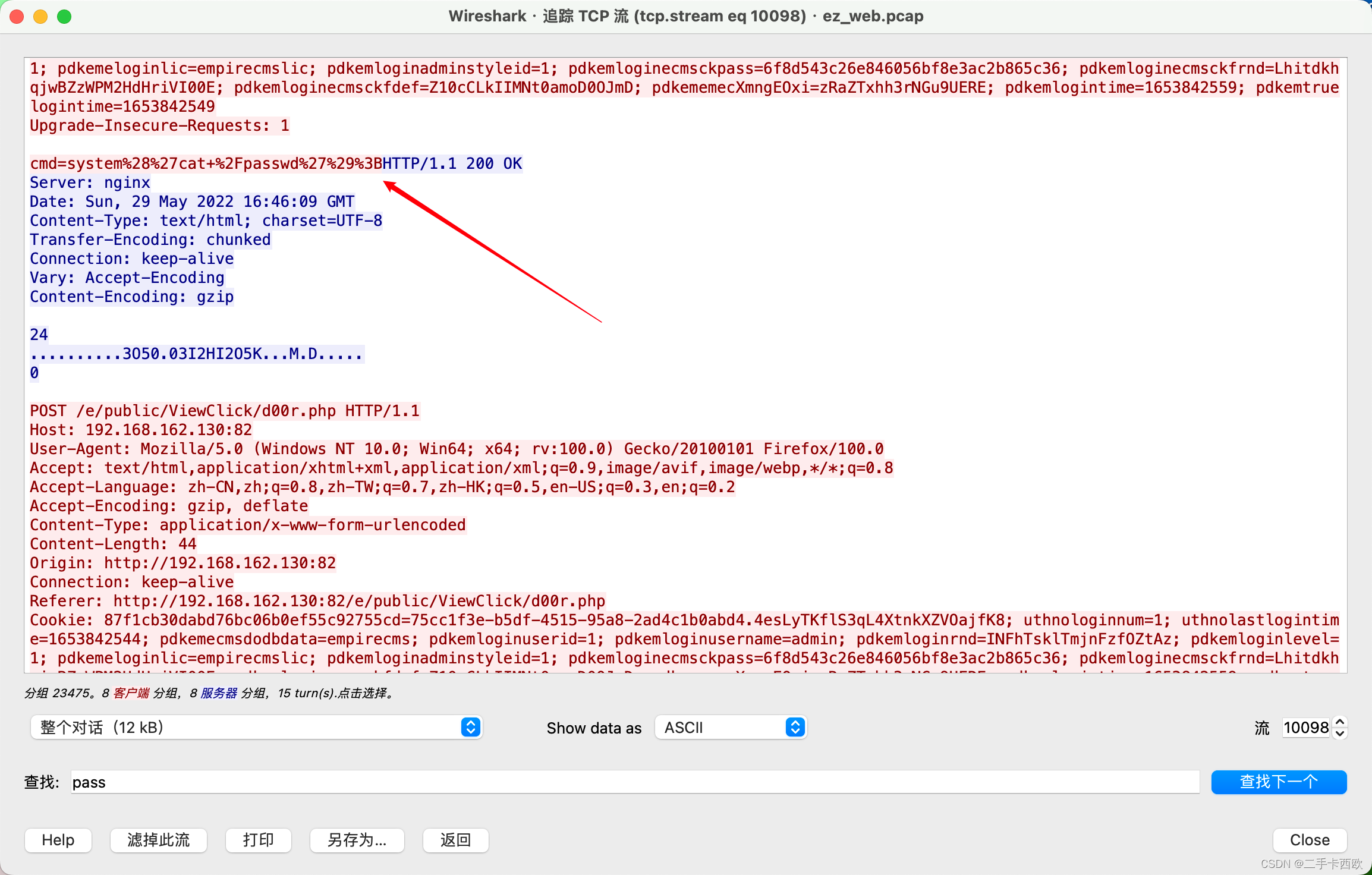Close the TCP stream dialog
The image size is (1372, 875).
1310,840
